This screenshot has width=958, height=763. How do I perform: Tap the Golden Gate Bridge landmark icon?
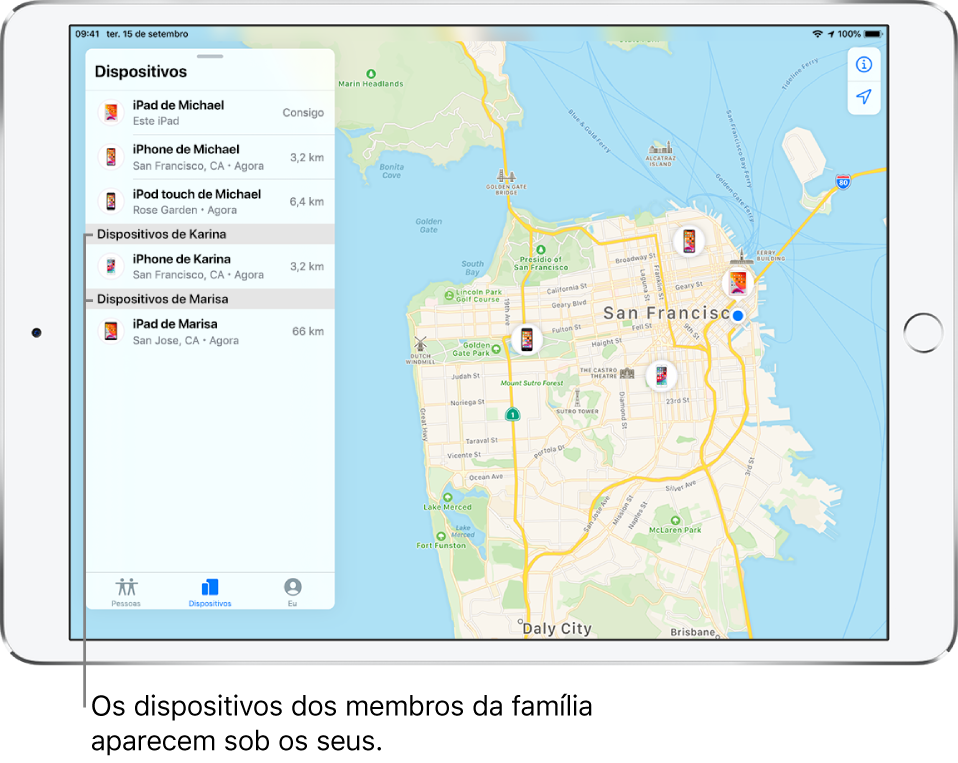[x=506, y=177]
